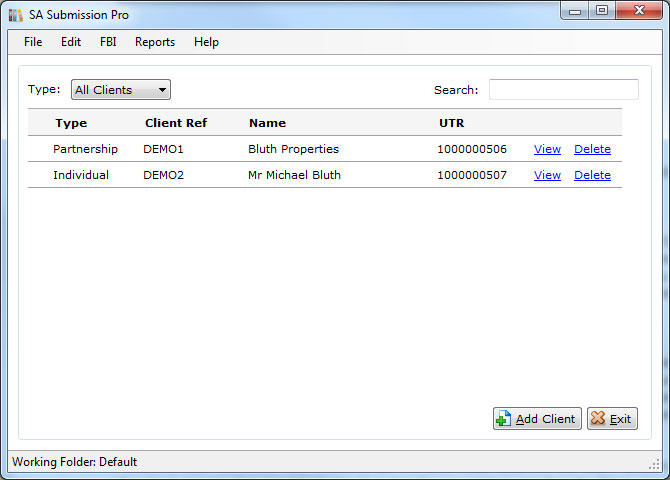This screenshot has width=670, height=480.
Task: Maximize the SA Submission Pro window
Action: pyautogui.click(x=601, y=11)
